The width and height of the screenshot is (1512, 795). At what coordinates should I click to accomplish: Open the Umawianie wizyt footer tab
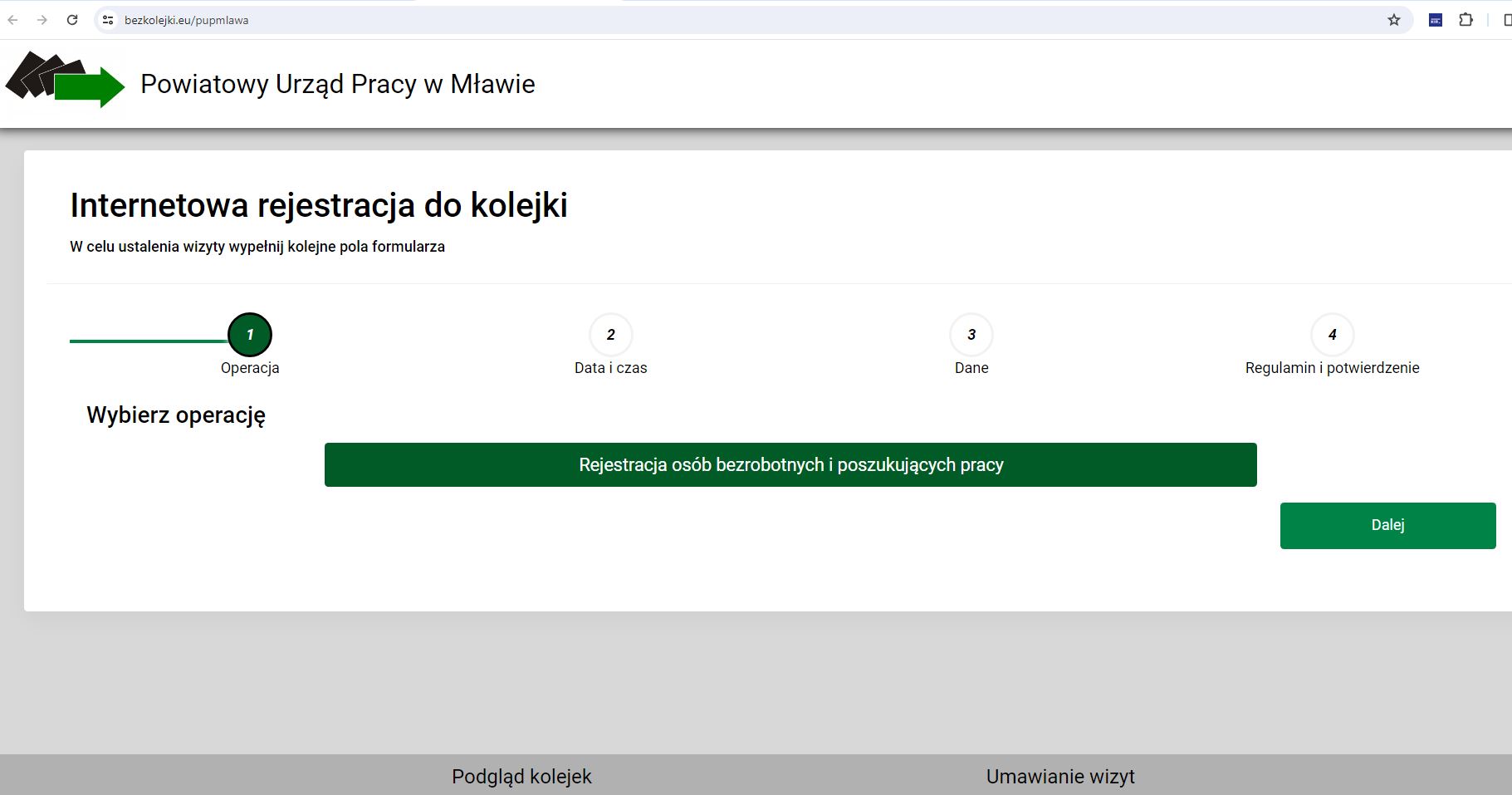click(1060, 777)
